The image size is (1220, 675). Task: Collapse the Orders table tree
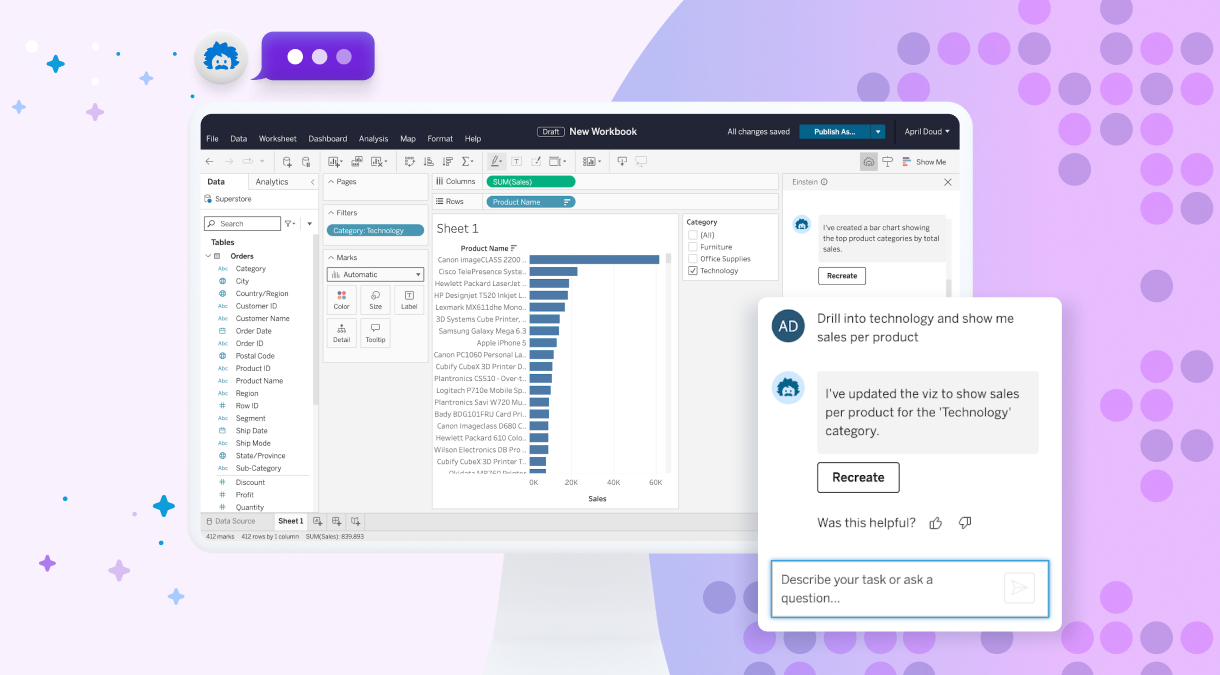click(208, 256)
